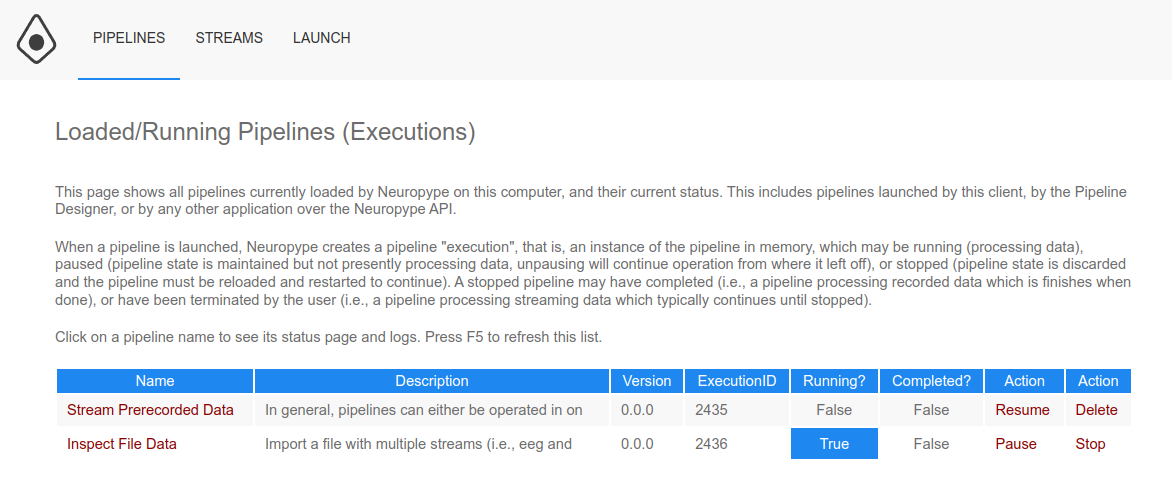
Task: Click the Completed? column header
Action: point(931,381)
